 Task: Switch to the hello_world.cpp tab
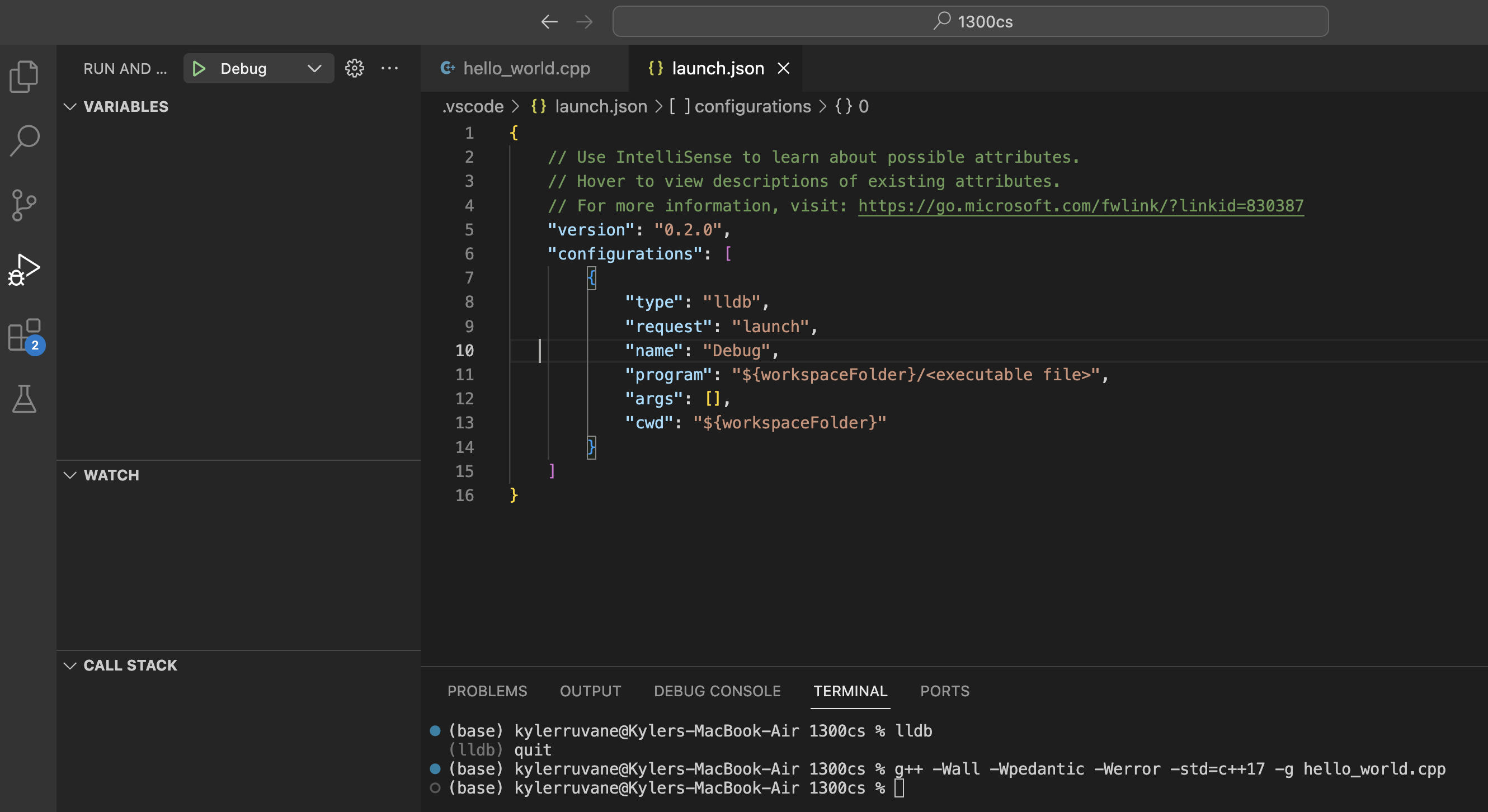[525, 68]
